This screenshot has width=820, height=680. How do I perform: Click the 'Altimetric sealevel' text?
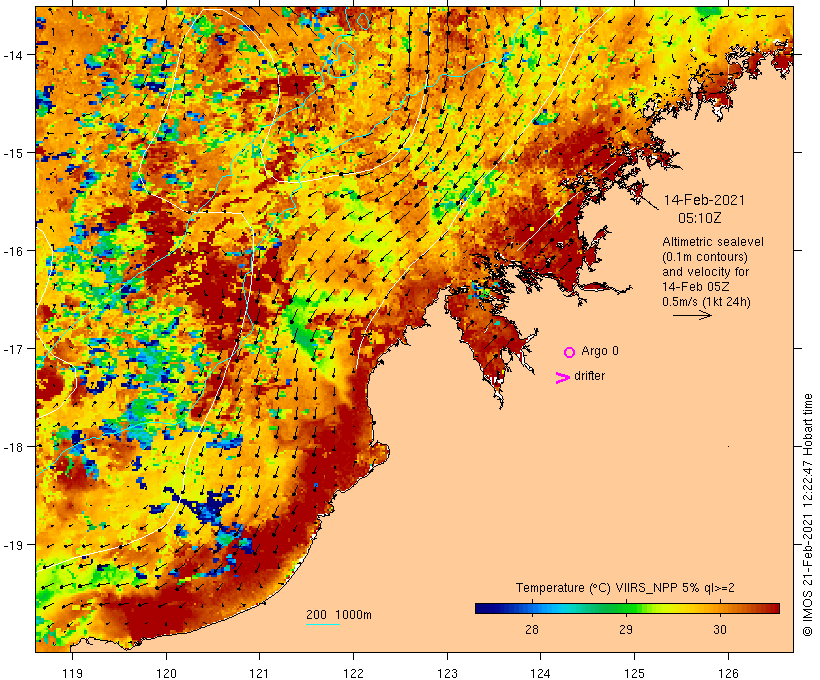(x=713, y=242)
